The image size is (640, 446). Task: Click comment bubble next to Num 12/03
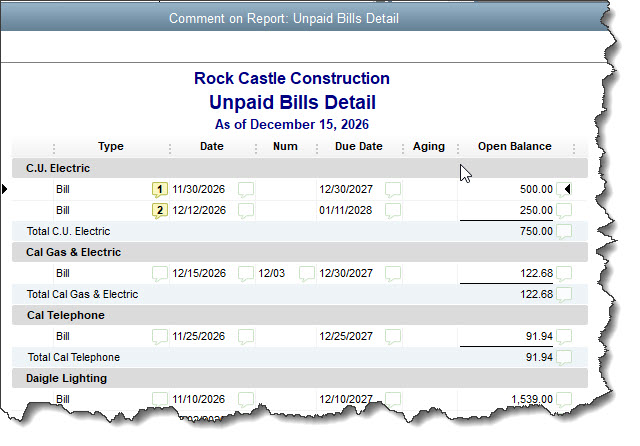click(x=307, y=273)
